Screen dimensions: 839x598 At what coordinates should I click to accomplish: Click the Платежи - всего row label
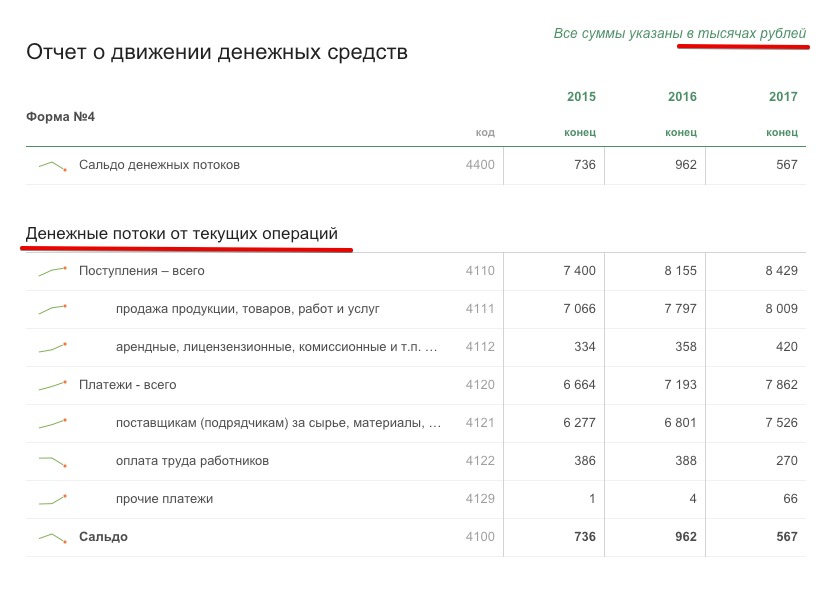click(x=127, y=385)
